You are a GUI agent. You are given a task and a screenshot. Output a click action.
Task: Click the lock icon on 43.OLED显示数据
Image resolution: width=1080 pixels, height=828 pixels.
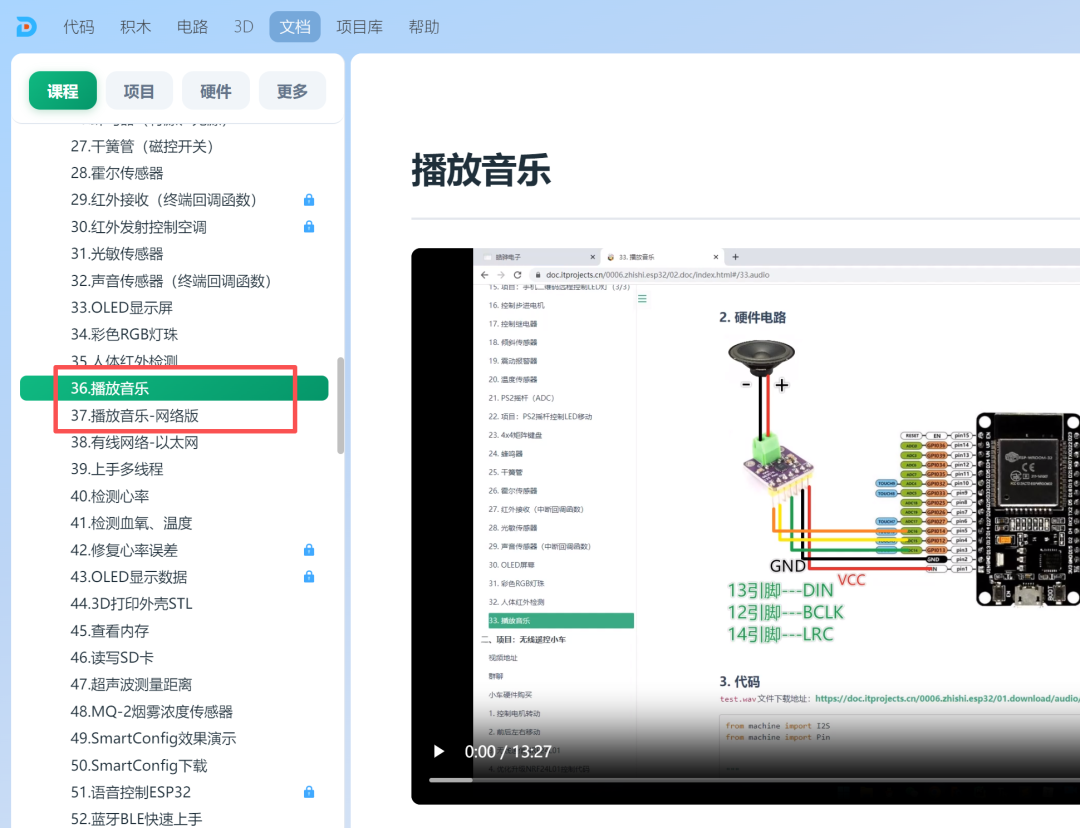click(309, 577)
